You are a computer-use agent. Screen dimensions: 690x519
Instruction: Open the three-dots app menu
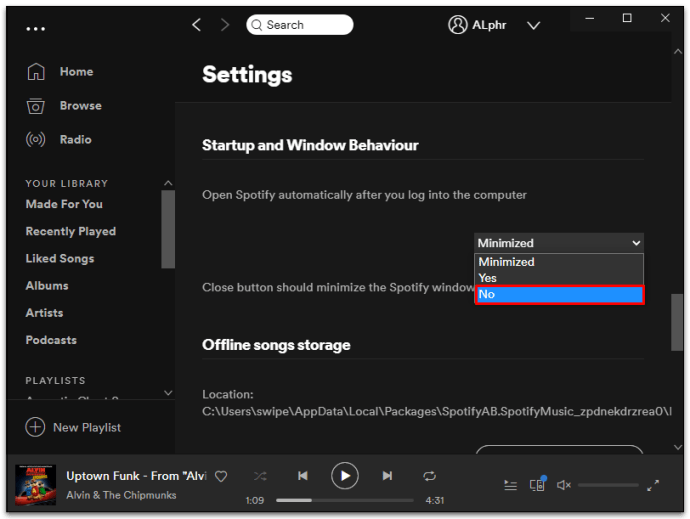point(35,29)
